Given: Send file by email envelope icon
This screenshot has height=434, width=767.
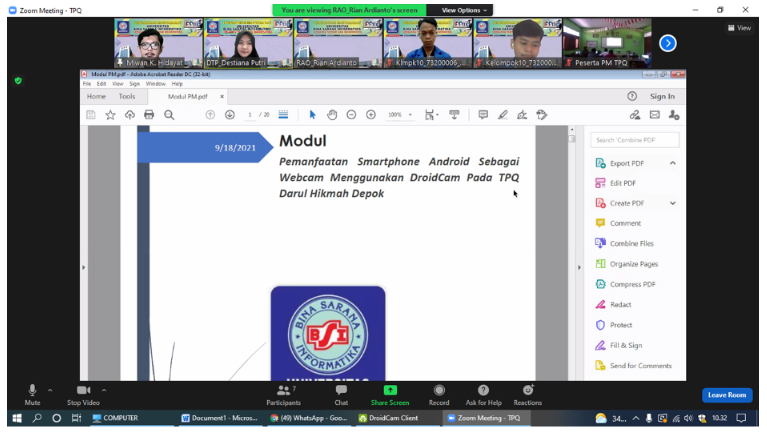Looking at the screenshot, I should click(x=654, y=115).
